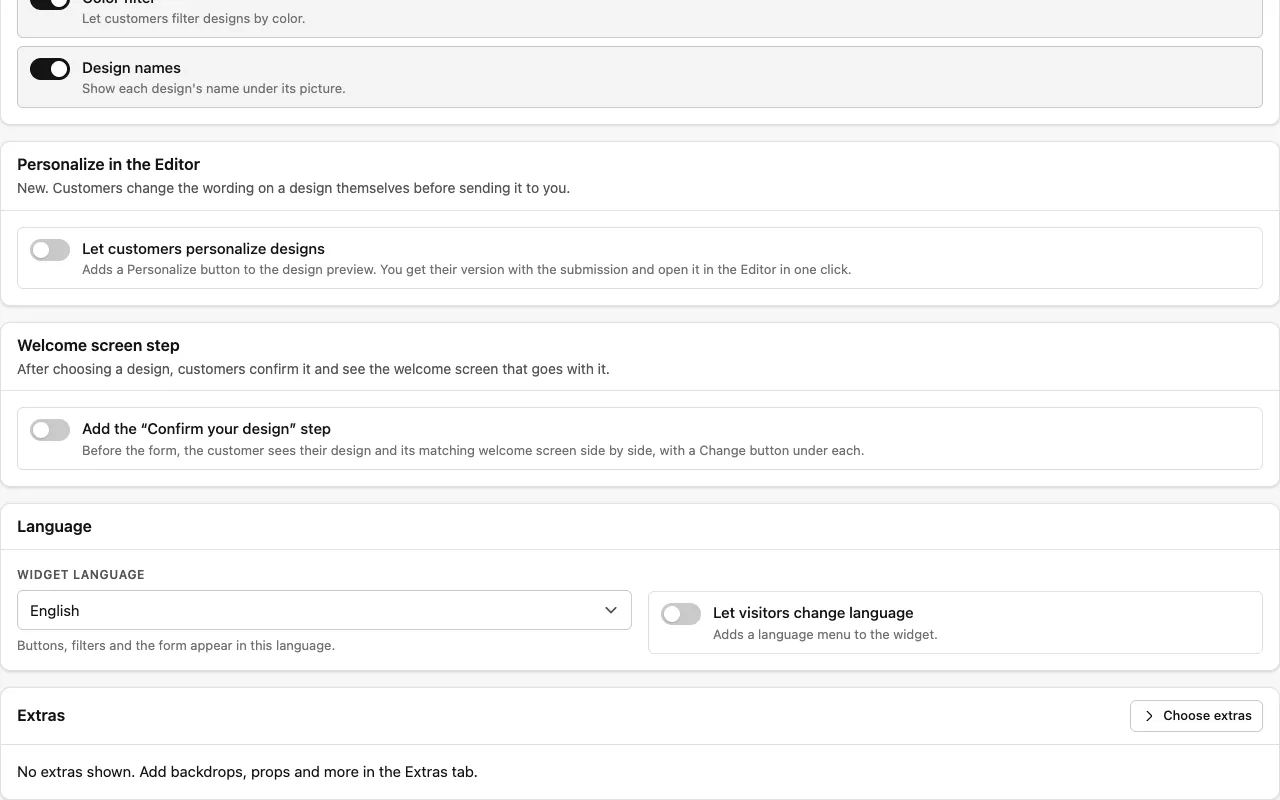
Task: Click the "Extras" section heading
Action: tap(41, 715)
